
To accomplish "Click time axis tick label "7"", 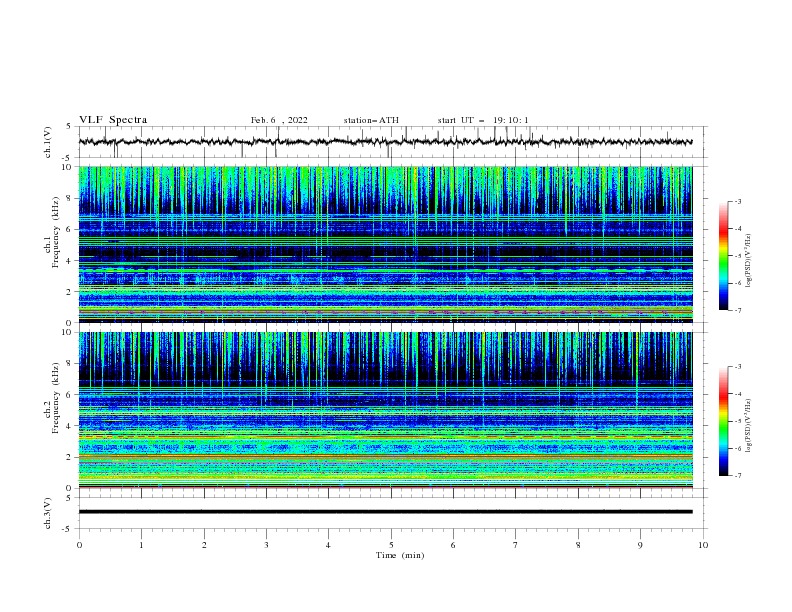I will coord(516,545).
